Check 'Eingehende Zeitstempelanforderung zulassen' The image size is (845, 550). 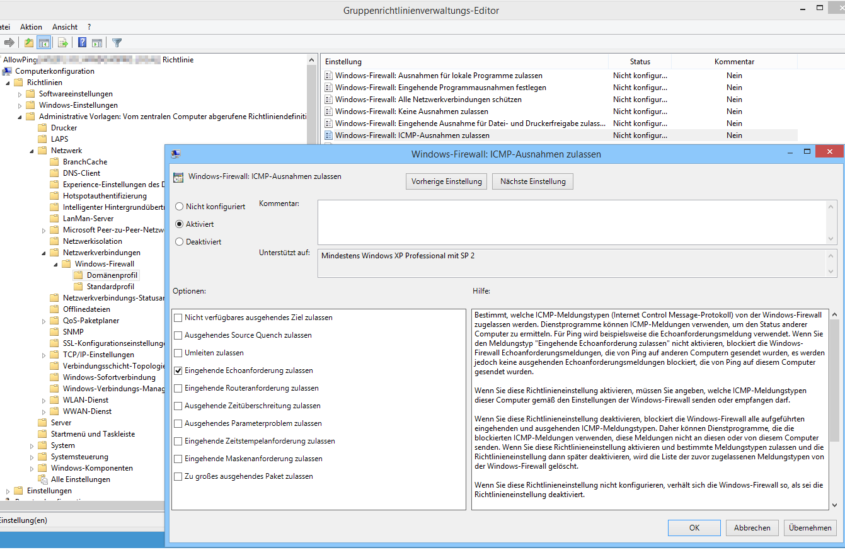[178, 441]
